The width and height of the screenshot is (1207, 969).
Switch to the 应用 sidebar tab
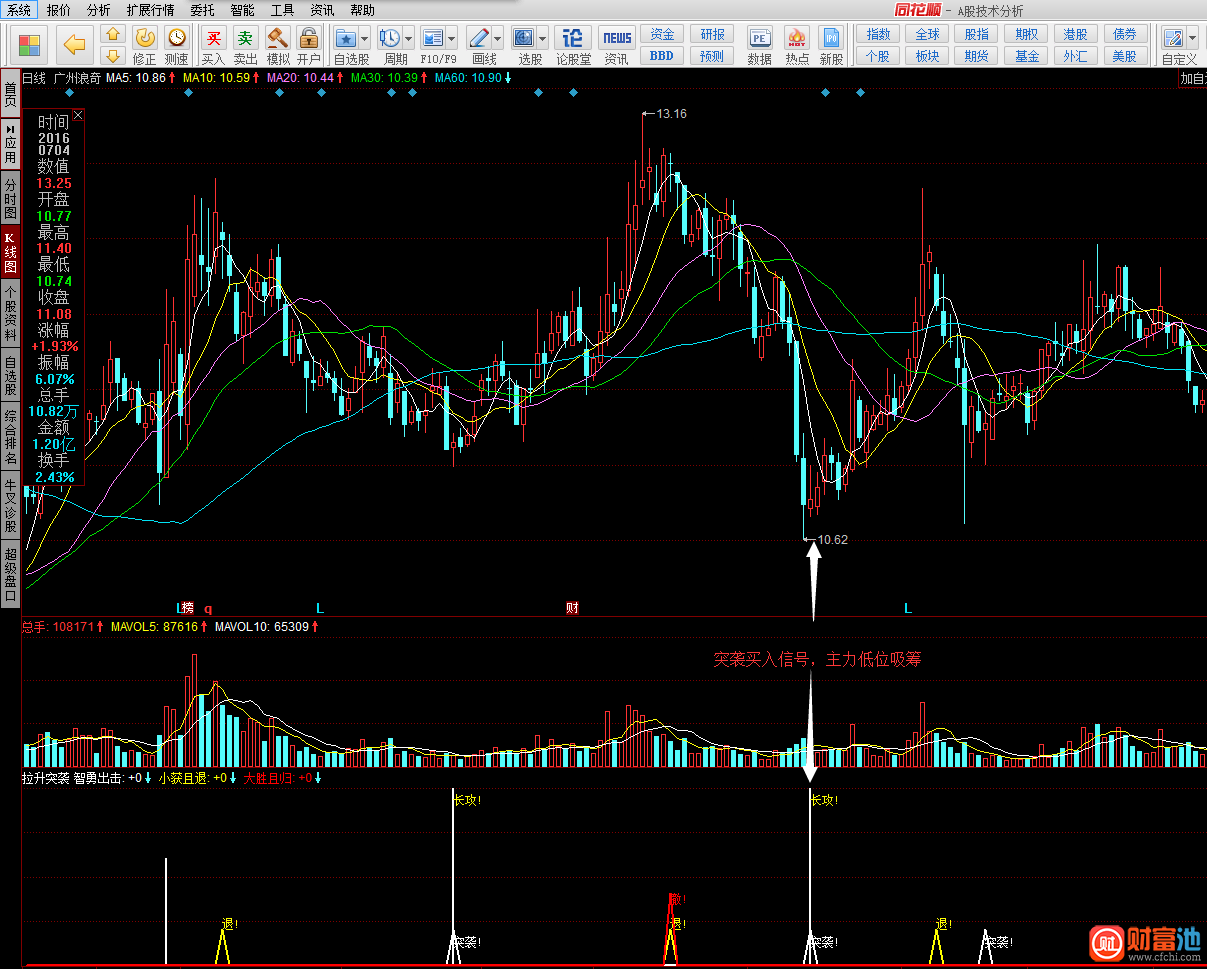(x=10, y=143)
